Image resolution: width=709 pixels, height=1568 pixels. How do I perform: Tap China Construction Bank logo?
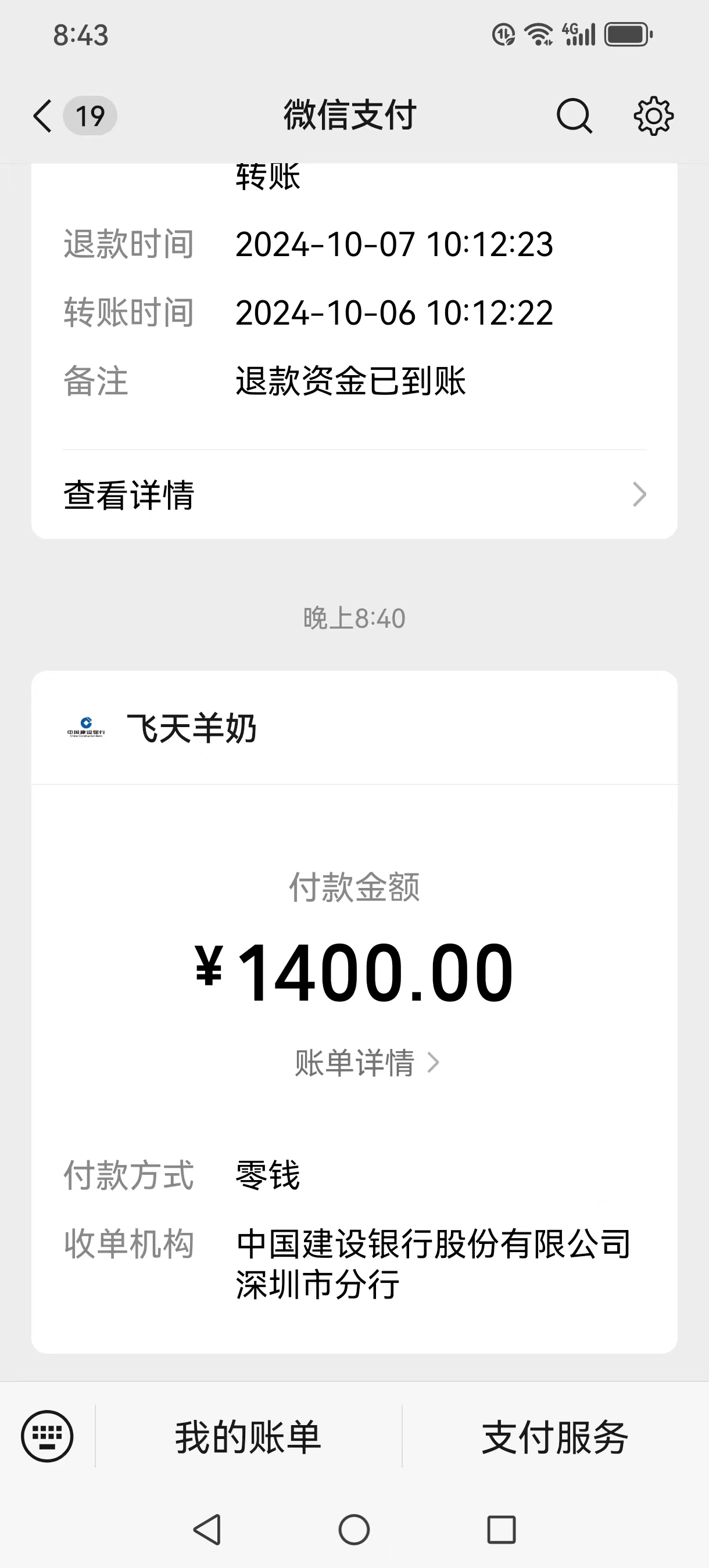pyautogui.click(x=86, y=728)
